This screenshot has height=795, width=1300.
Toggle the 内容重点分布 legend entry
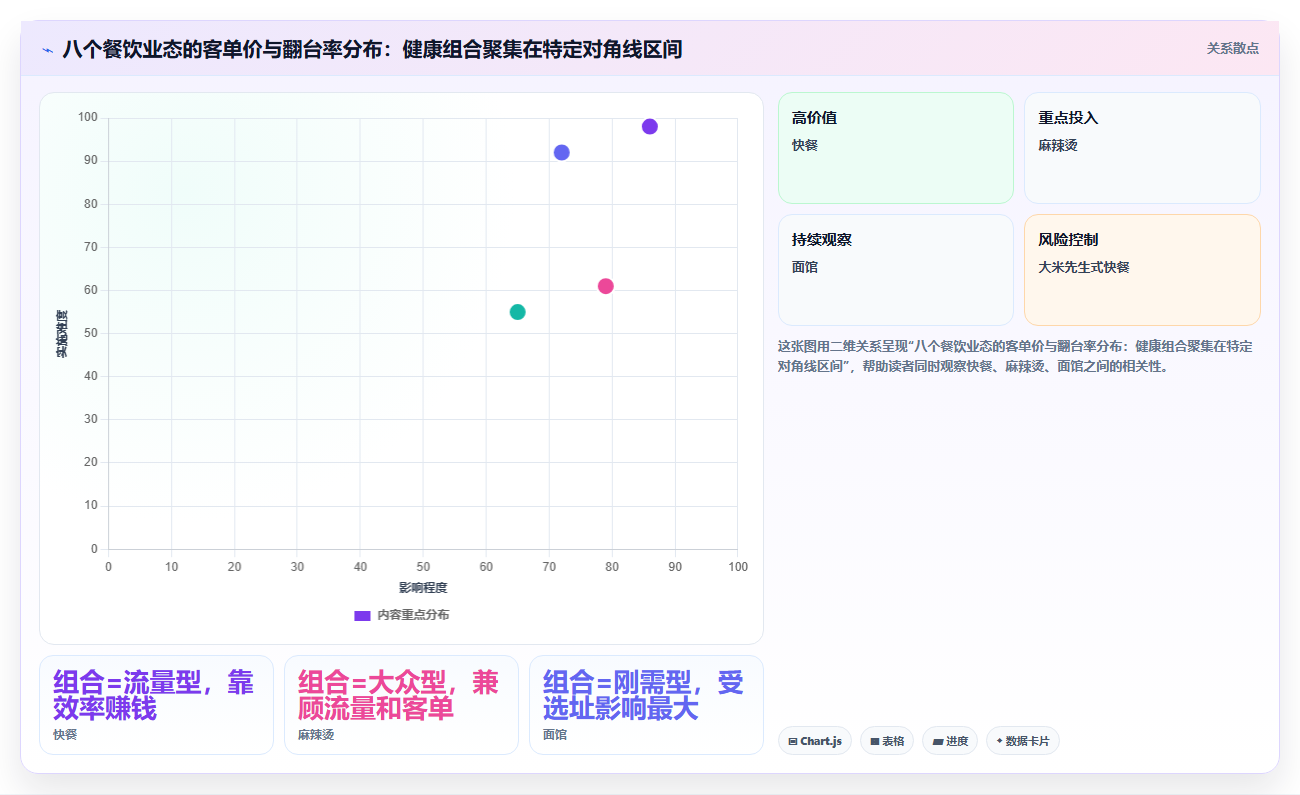tap(401, 615)
